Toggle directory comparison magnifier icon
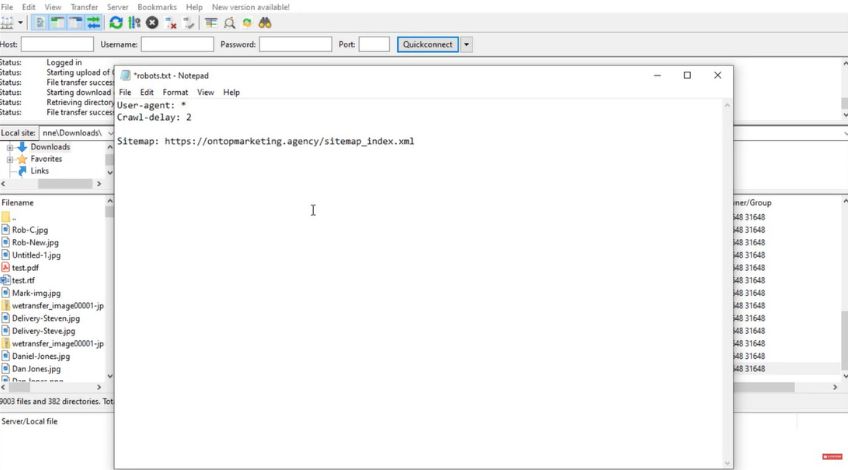Image resolution: width=848 pixels, height=470 pixels. point(229,23)
